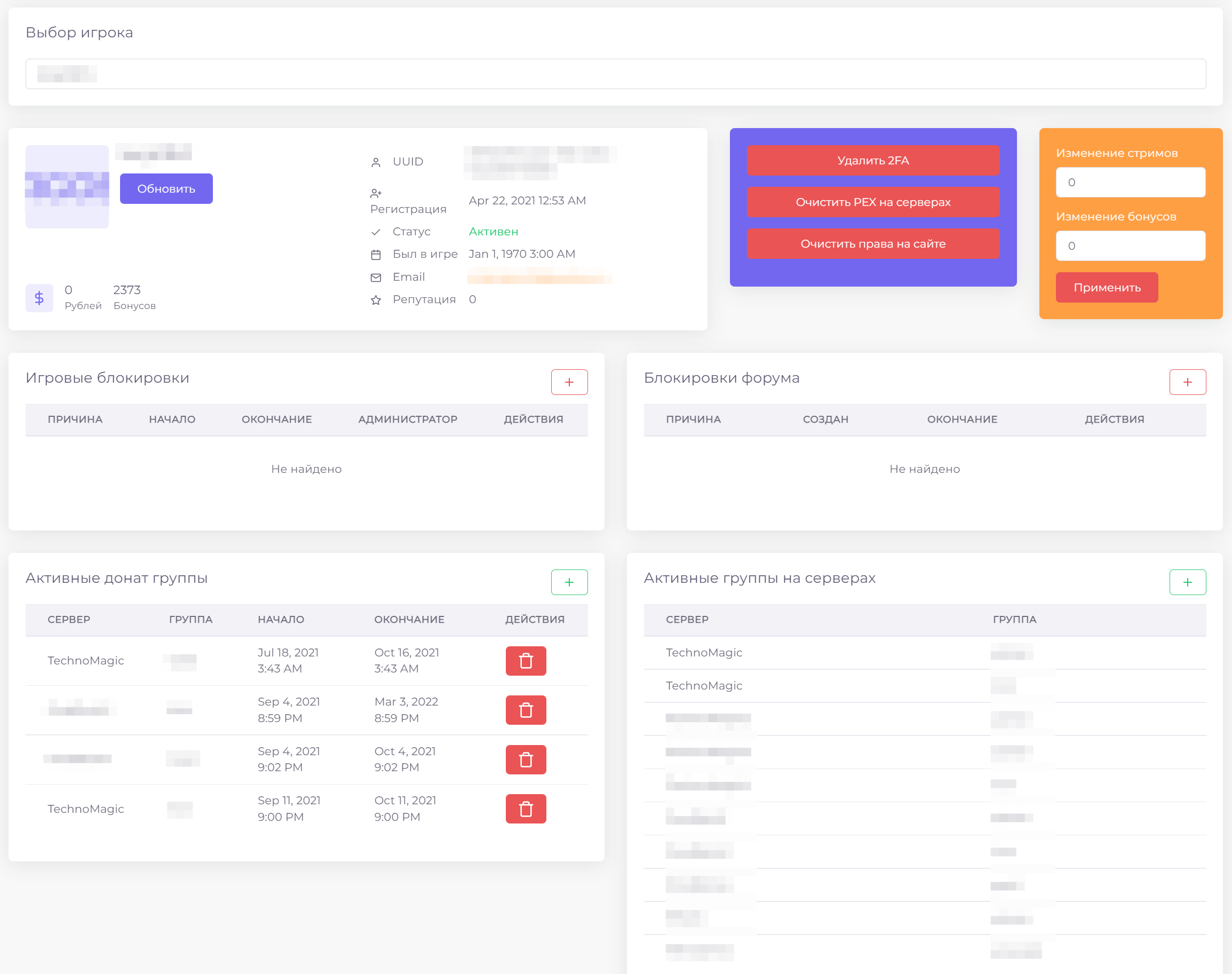This screenshot has width=1232, height=974.
Task: Click the НАЧАЛО header in game bans table
Action: (172, 419)
